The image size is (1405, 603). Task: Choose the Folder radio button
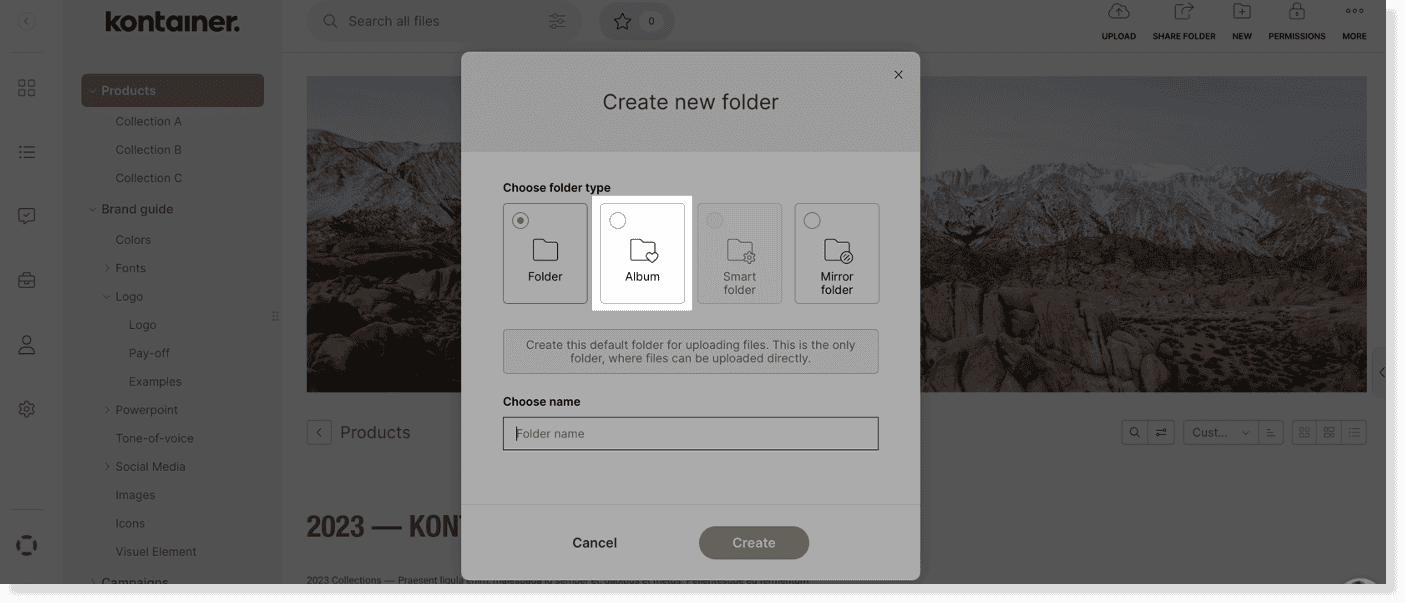click(521, 219)
